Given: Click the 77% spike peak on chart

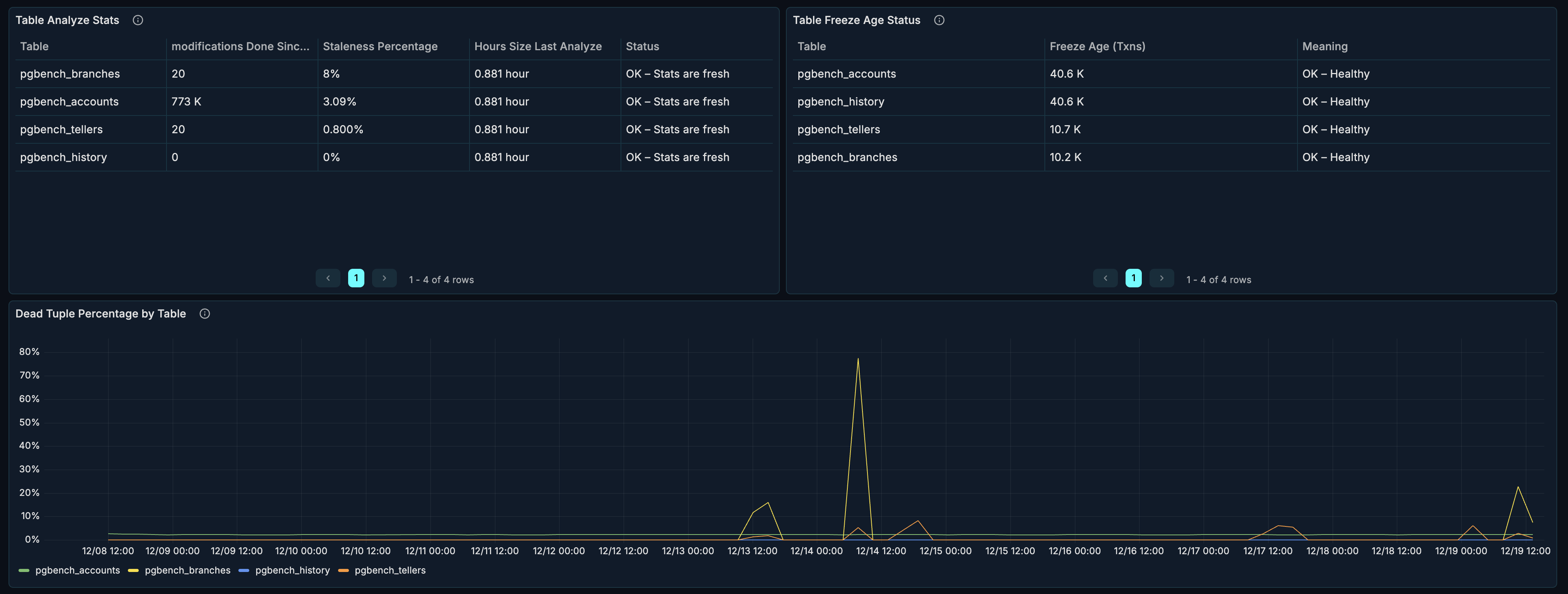Looking at the screenshot, I should pyautogui.click(x=858, y=359).
